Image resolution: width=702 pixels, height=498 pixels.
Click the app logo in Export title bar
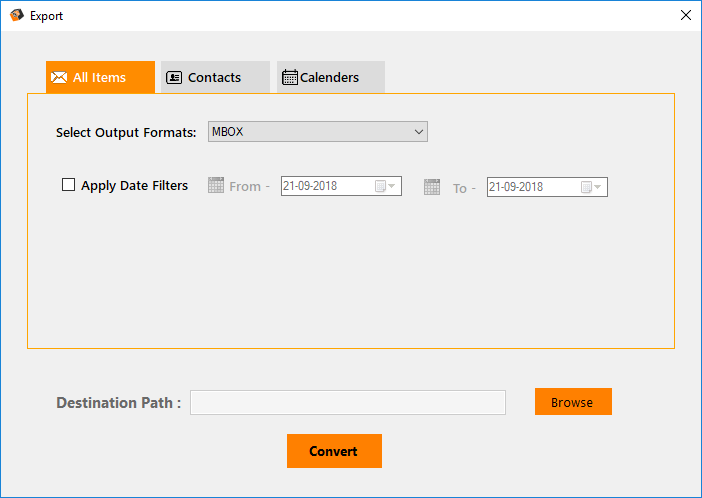[x=16, y=16]
